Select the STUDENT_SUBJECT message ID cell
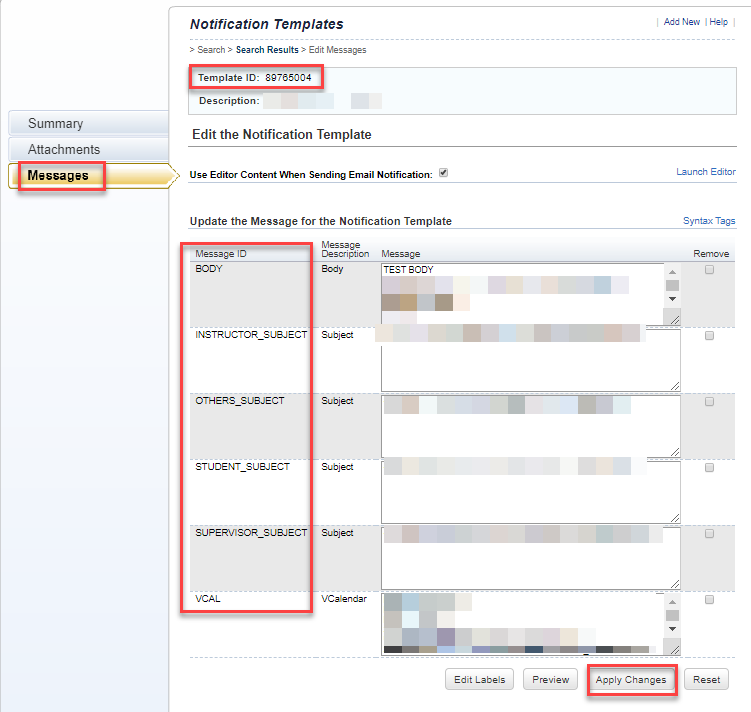 click(242, 467)
